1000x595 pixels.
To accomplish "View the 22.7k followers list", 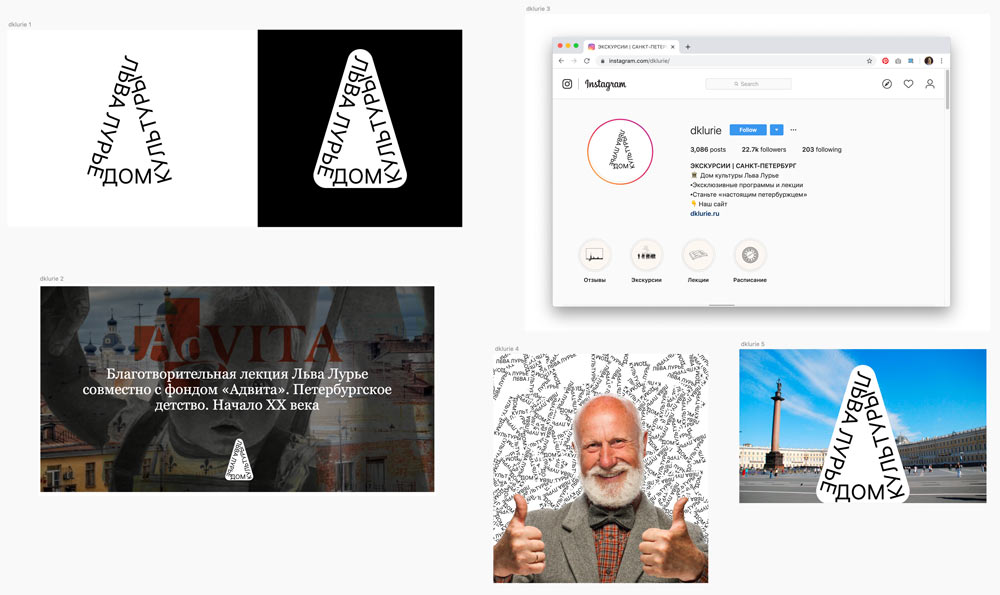I will (763, 150).
